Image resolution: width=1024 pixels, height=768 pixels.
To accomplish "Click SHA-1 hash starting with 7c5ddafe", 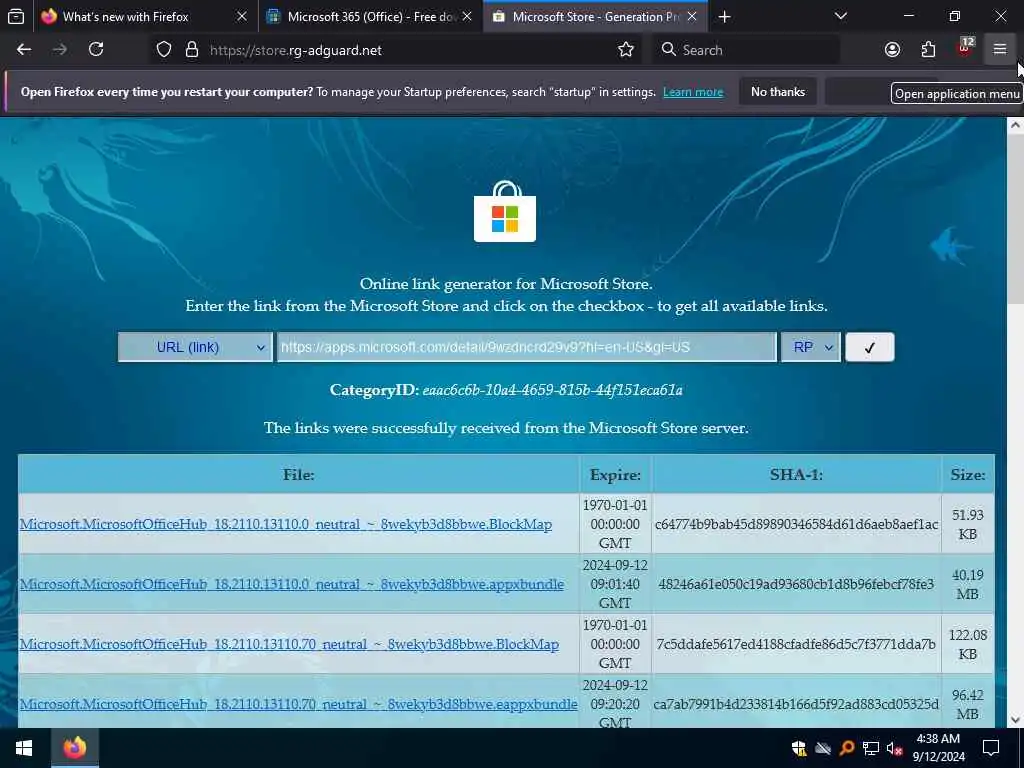I will pos(796,645).
